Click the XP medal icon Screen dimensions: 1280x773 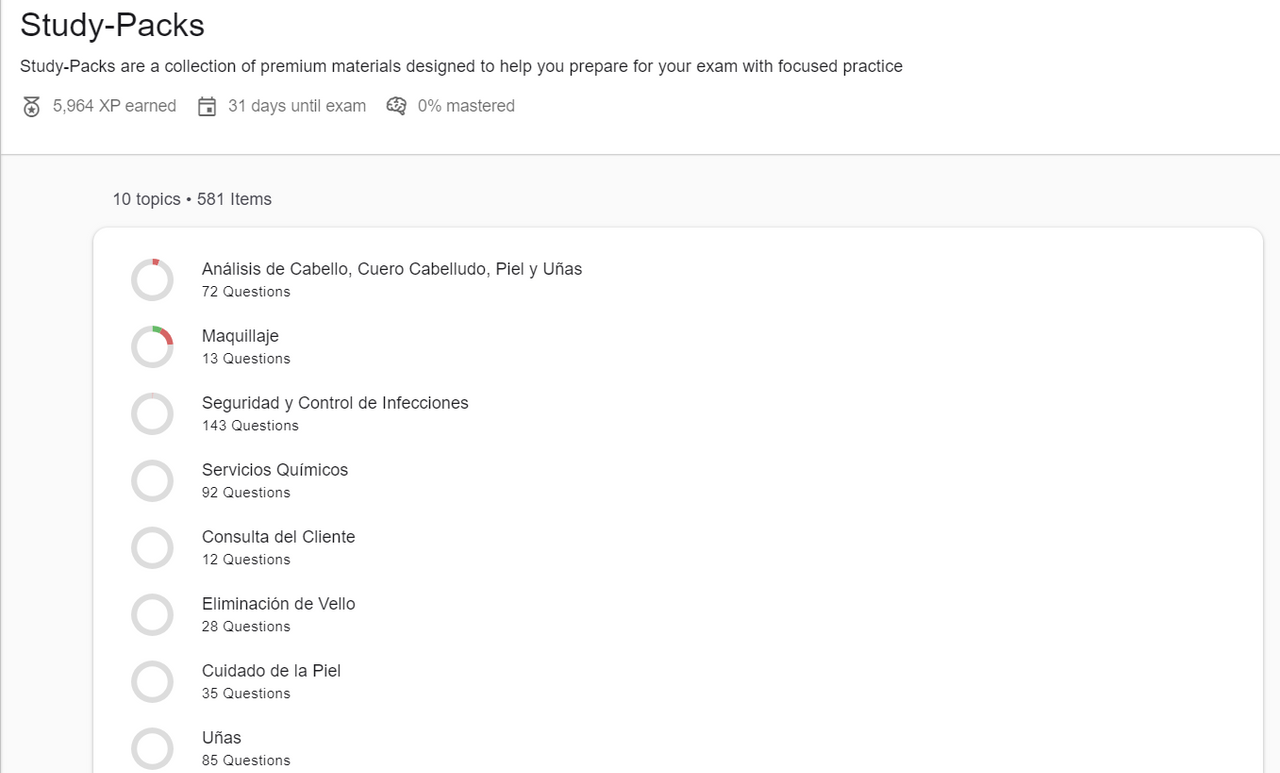point(32,107)
